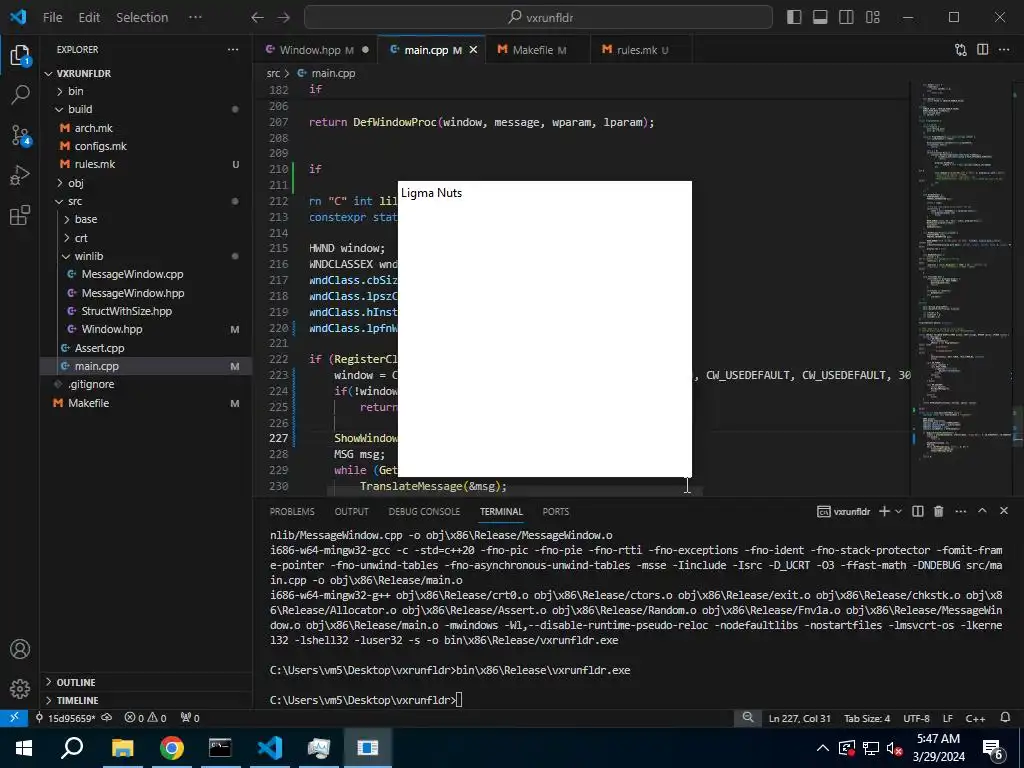The height and width of the screenshot is (768, 1024).
Task: Open the Run and Debug view
Action: pos(20,175)
